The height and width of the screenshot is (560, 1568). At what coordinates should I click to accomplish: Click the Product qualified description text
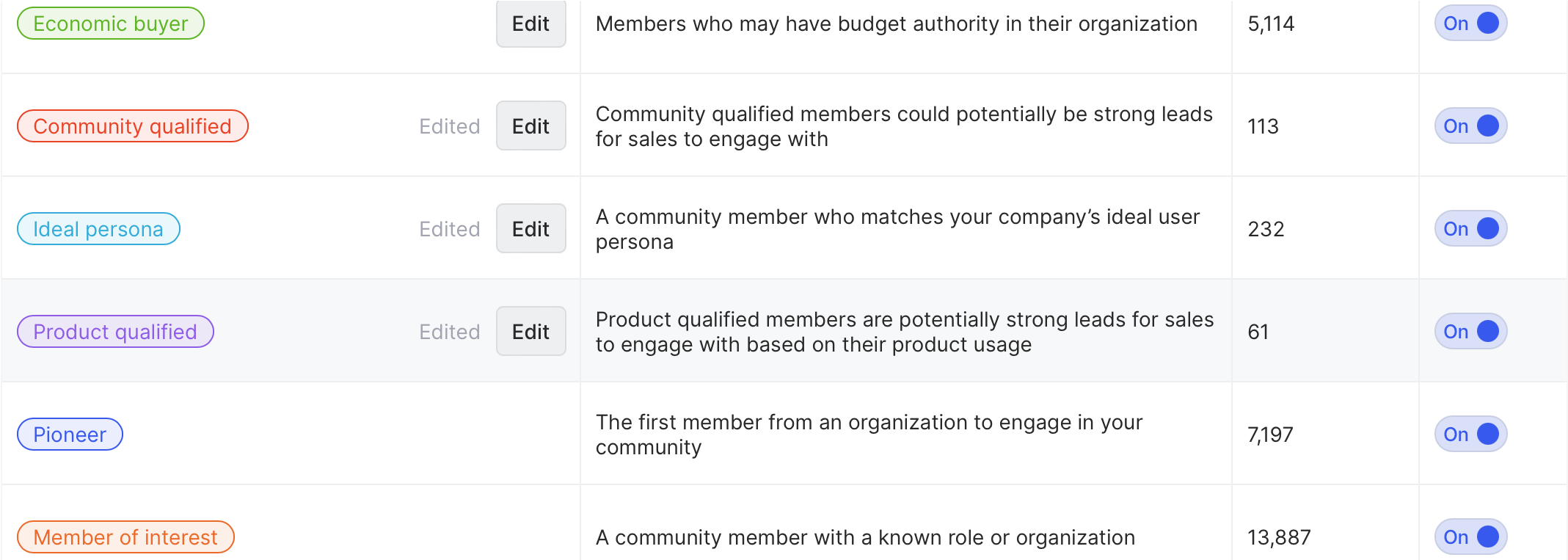904,332
